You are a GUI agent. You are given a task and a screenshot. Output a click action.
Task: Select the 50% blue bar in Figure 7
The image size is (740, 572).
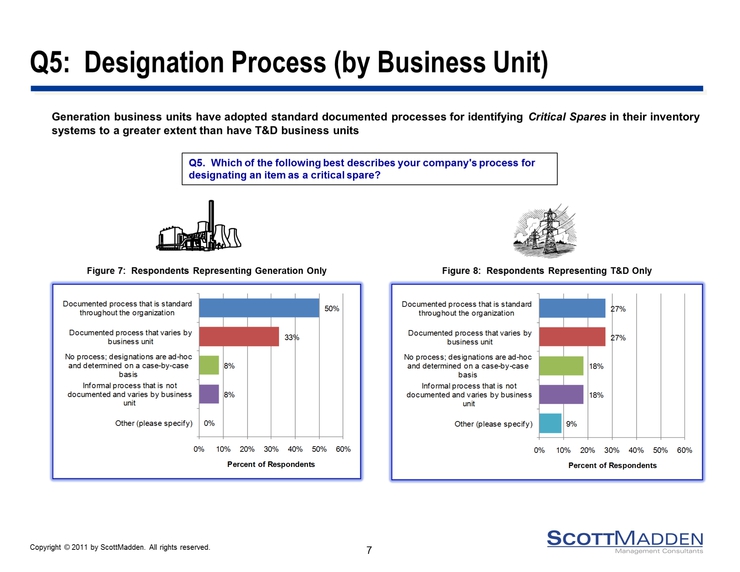(259, 309)
